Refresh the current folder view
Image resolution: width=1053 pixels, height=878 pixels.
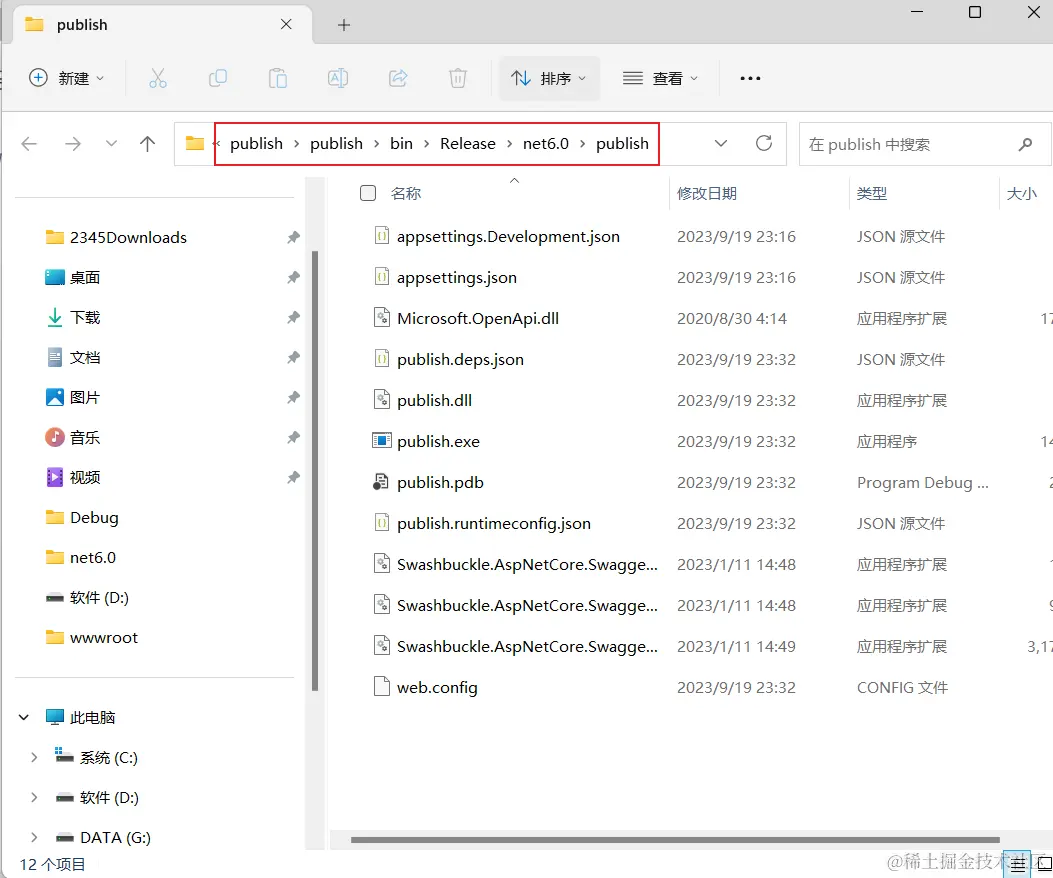click(764, 143)
